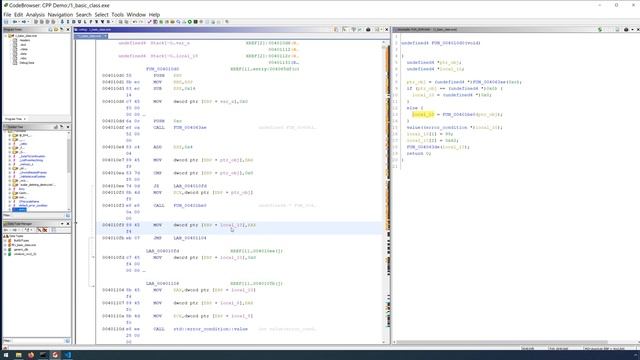The height and width of the screenshot is (360, 640).
Task: Click the CALL FUN_004063ae instruction line
Action: [x=180, y=127]
